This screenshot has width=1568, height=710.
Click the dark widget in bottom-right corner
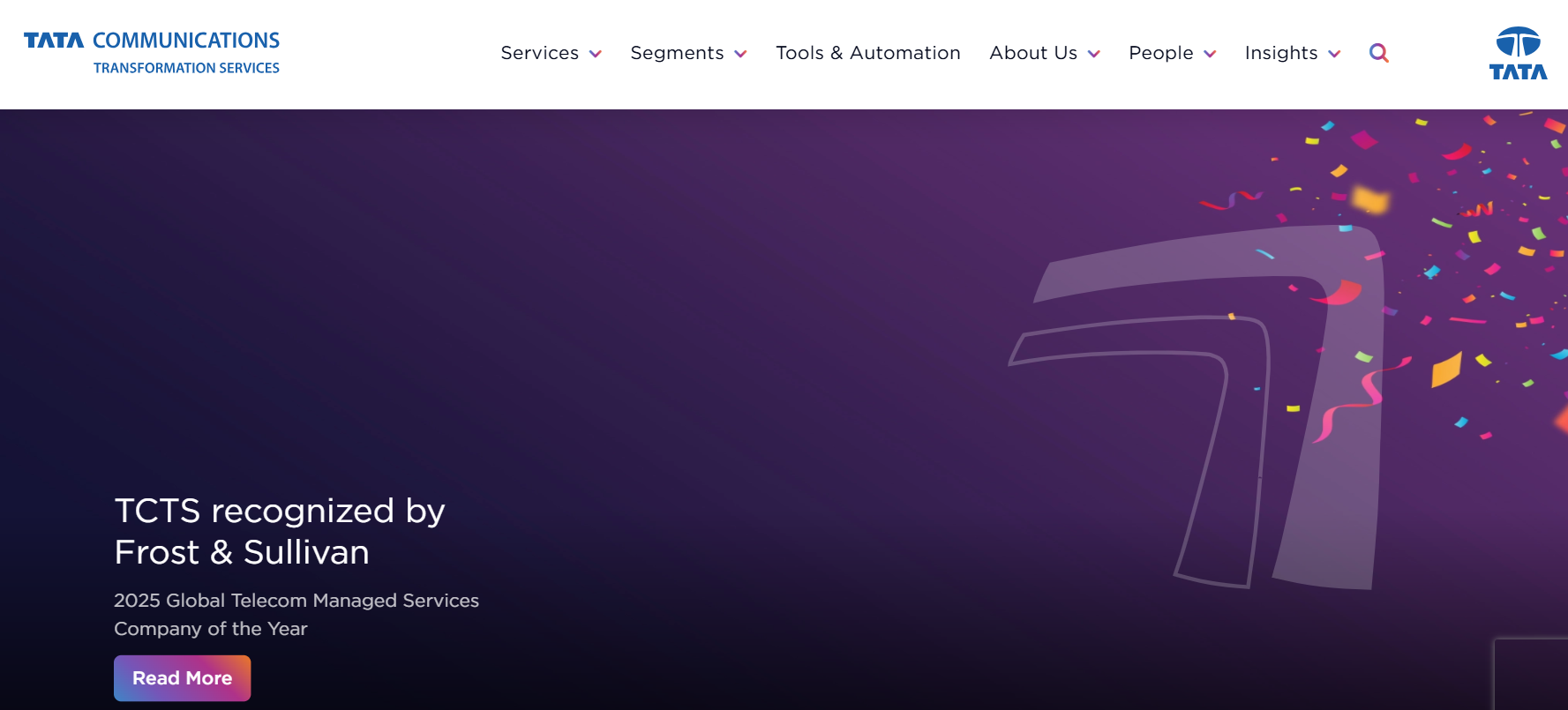(1530, 675)
